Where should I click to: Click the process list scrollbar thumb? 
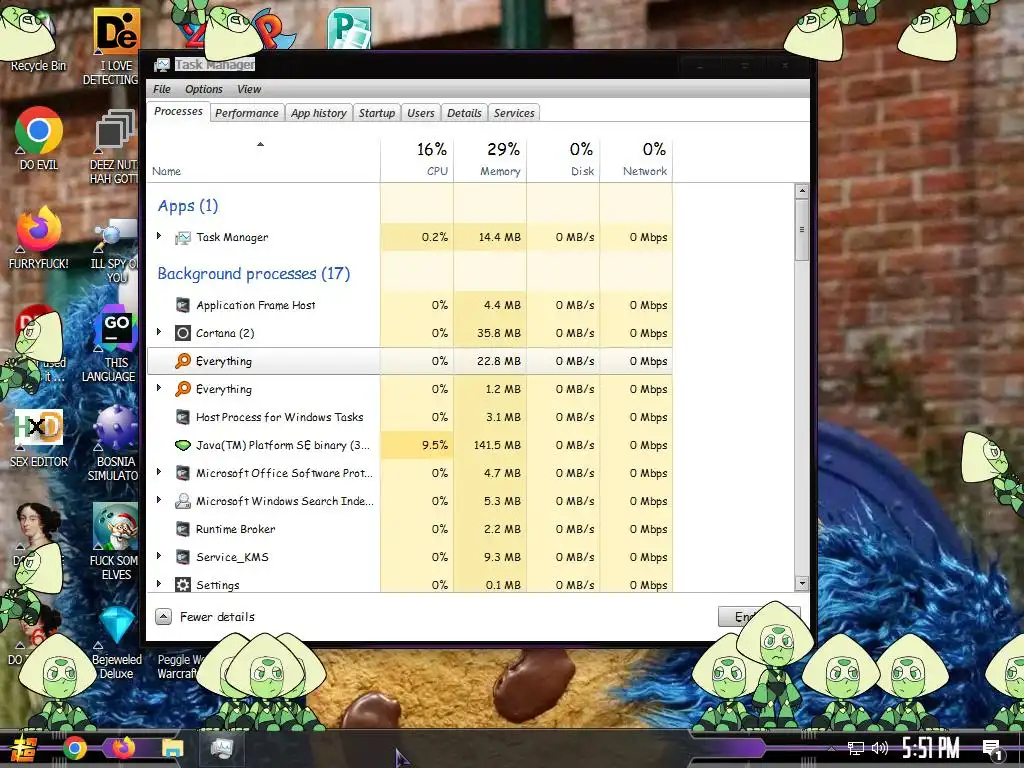coord(801,230)
